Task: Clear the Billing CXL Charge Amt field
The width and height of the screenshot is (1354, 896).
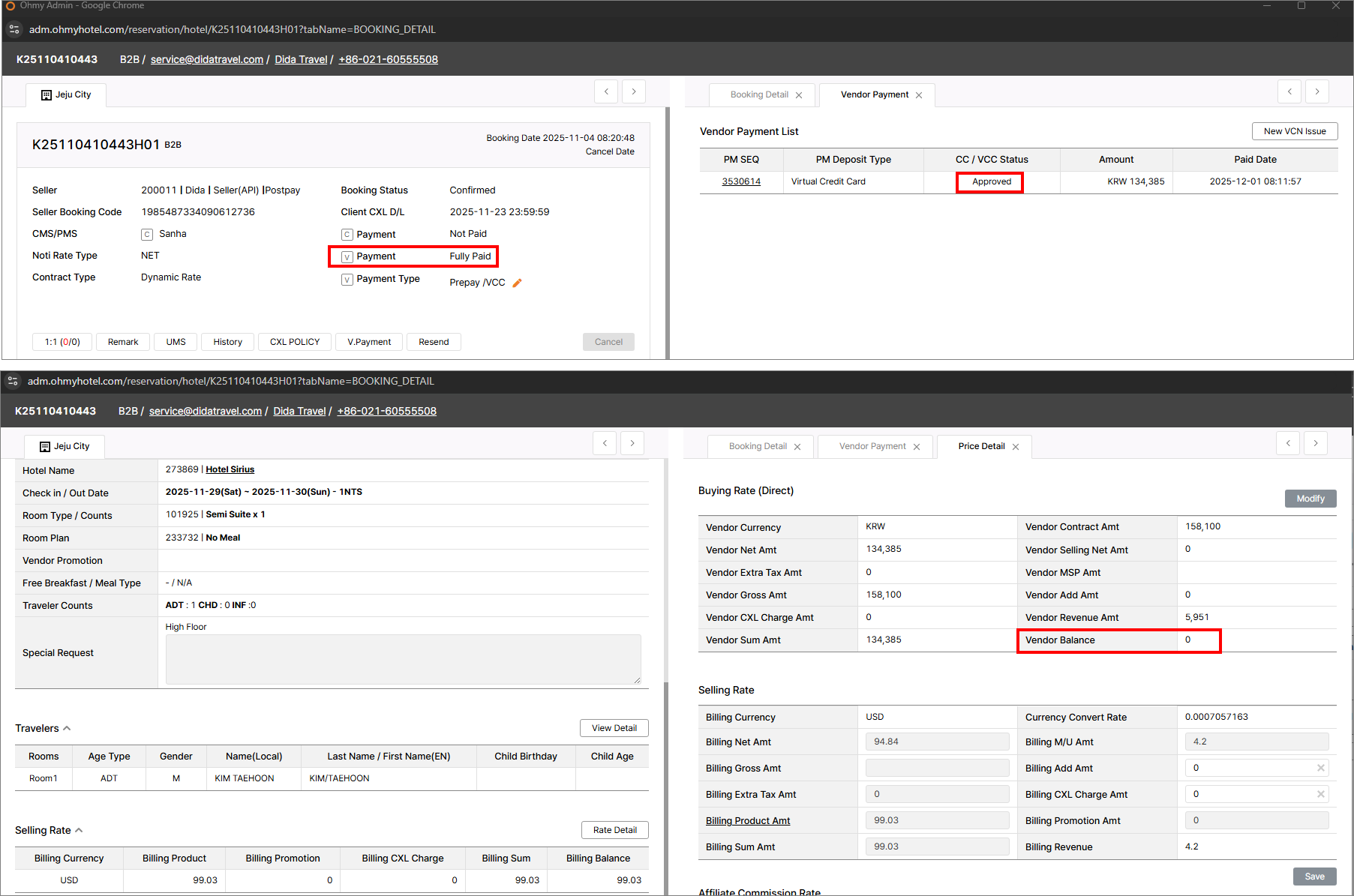Action: 1320,794
